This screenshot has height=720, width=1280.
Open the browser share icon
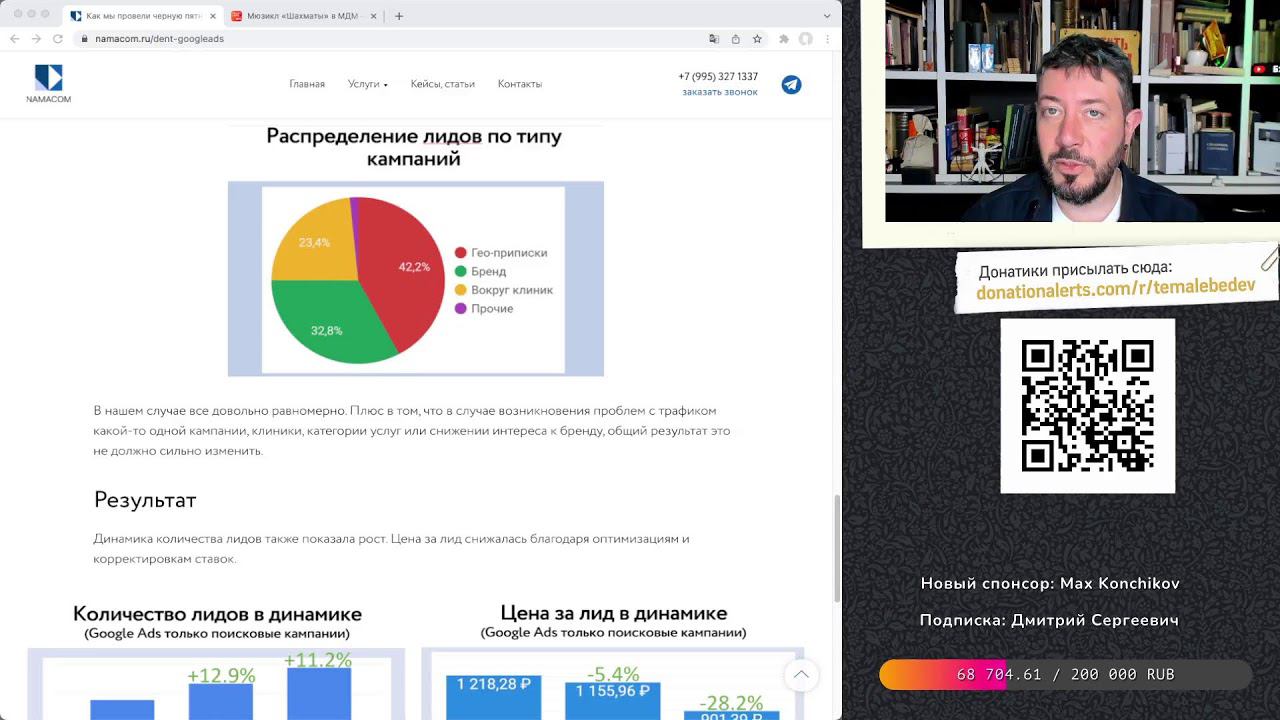pos(735,39)
